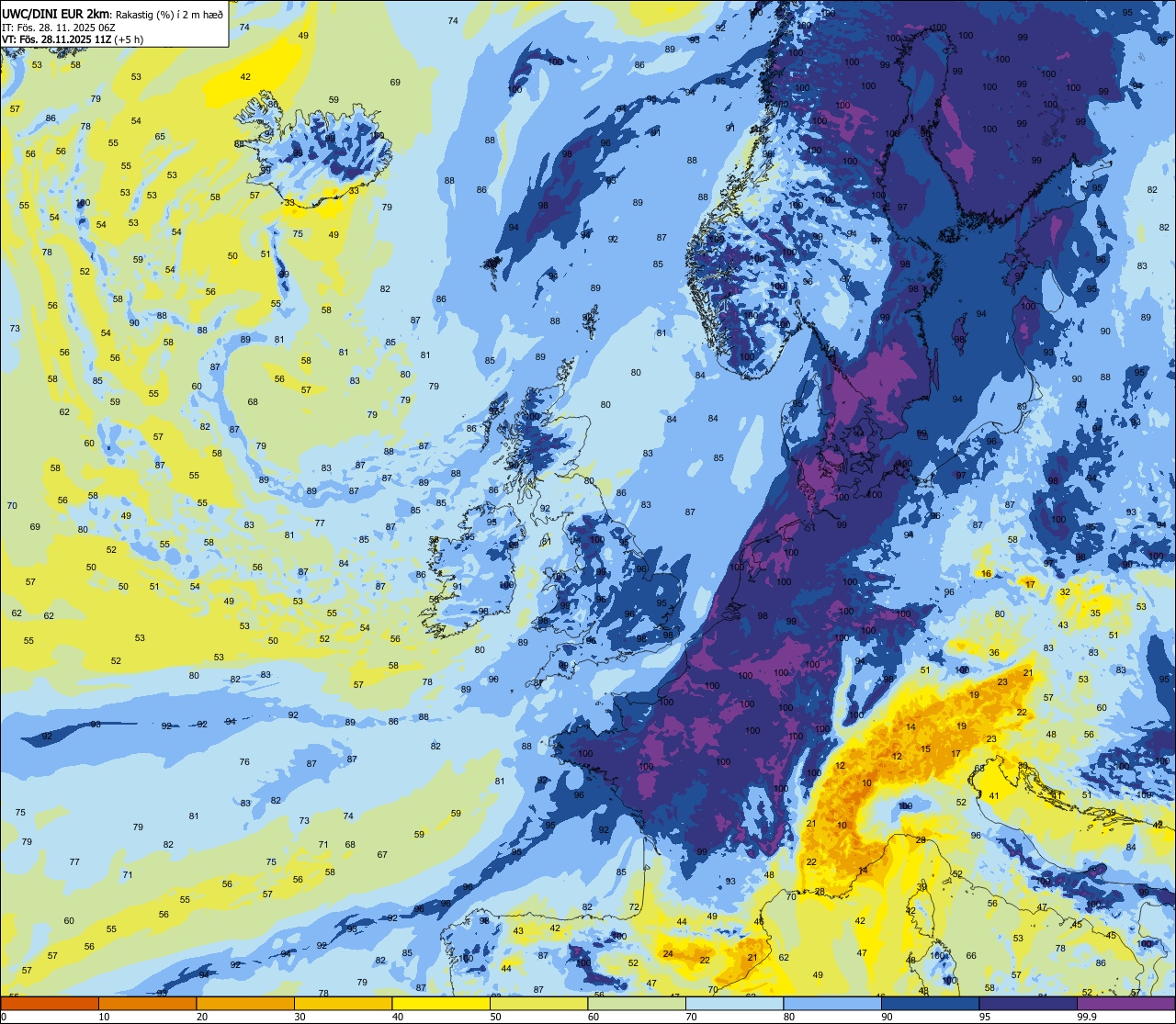Screen dimensions: 1176x1024
Task: Click the humidity value '15' over the Alps
Action: pos(925,749)
